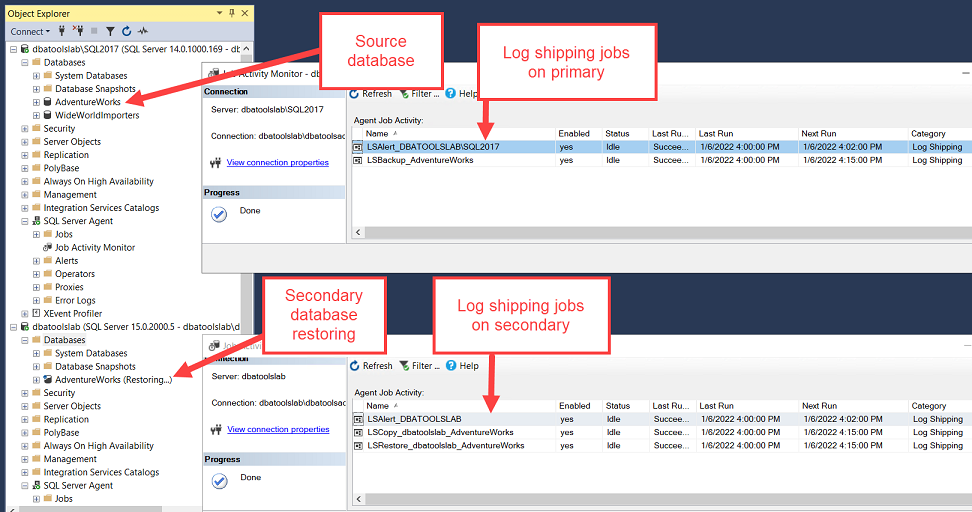Select the LSAlert_DBATOOLSLAB\SQL2017 job row

[x=661, y=147]
